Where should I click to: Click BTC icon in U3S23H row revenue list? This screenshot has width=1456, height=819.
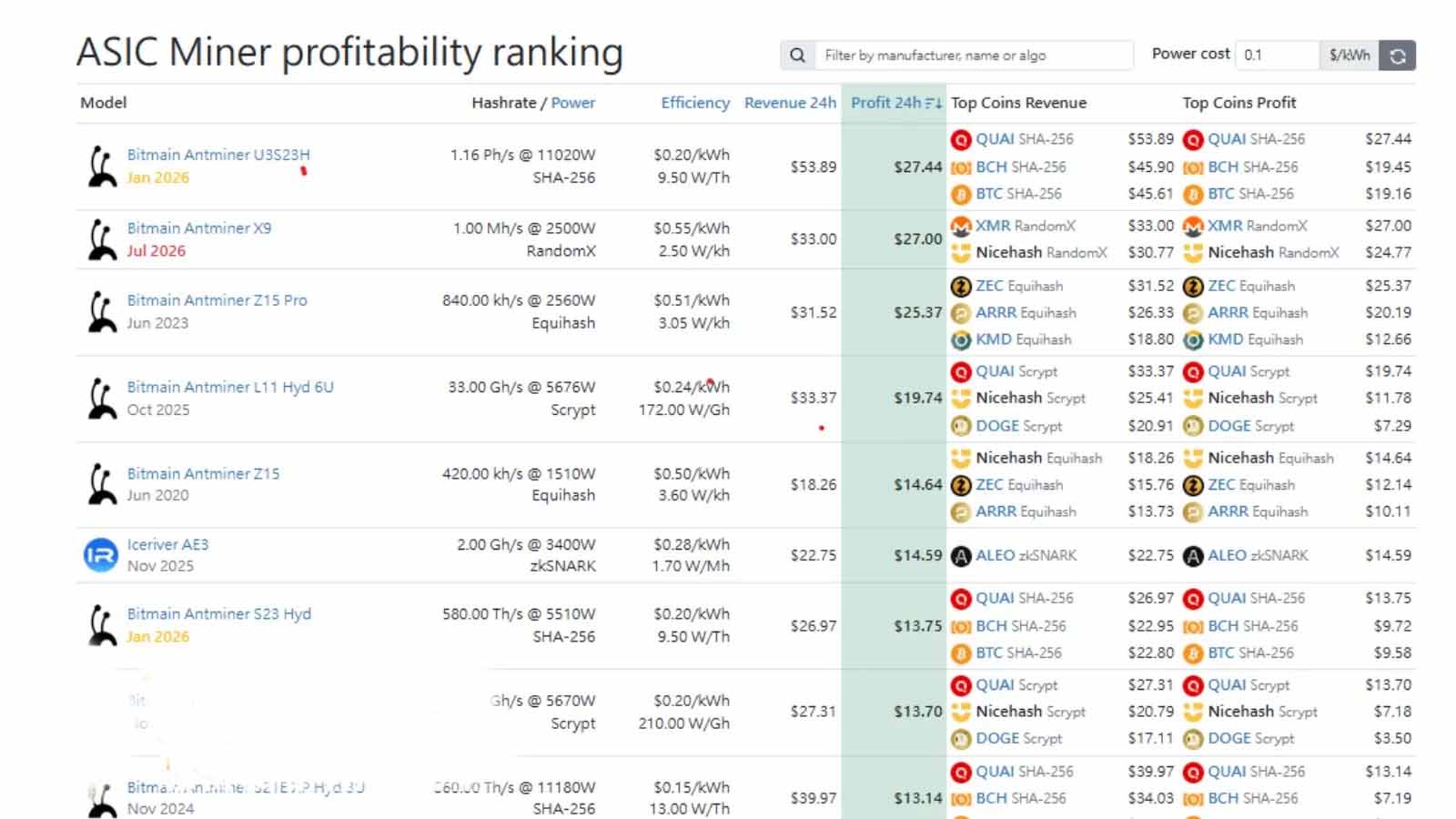pyautogui.click(x=961, y=195)
